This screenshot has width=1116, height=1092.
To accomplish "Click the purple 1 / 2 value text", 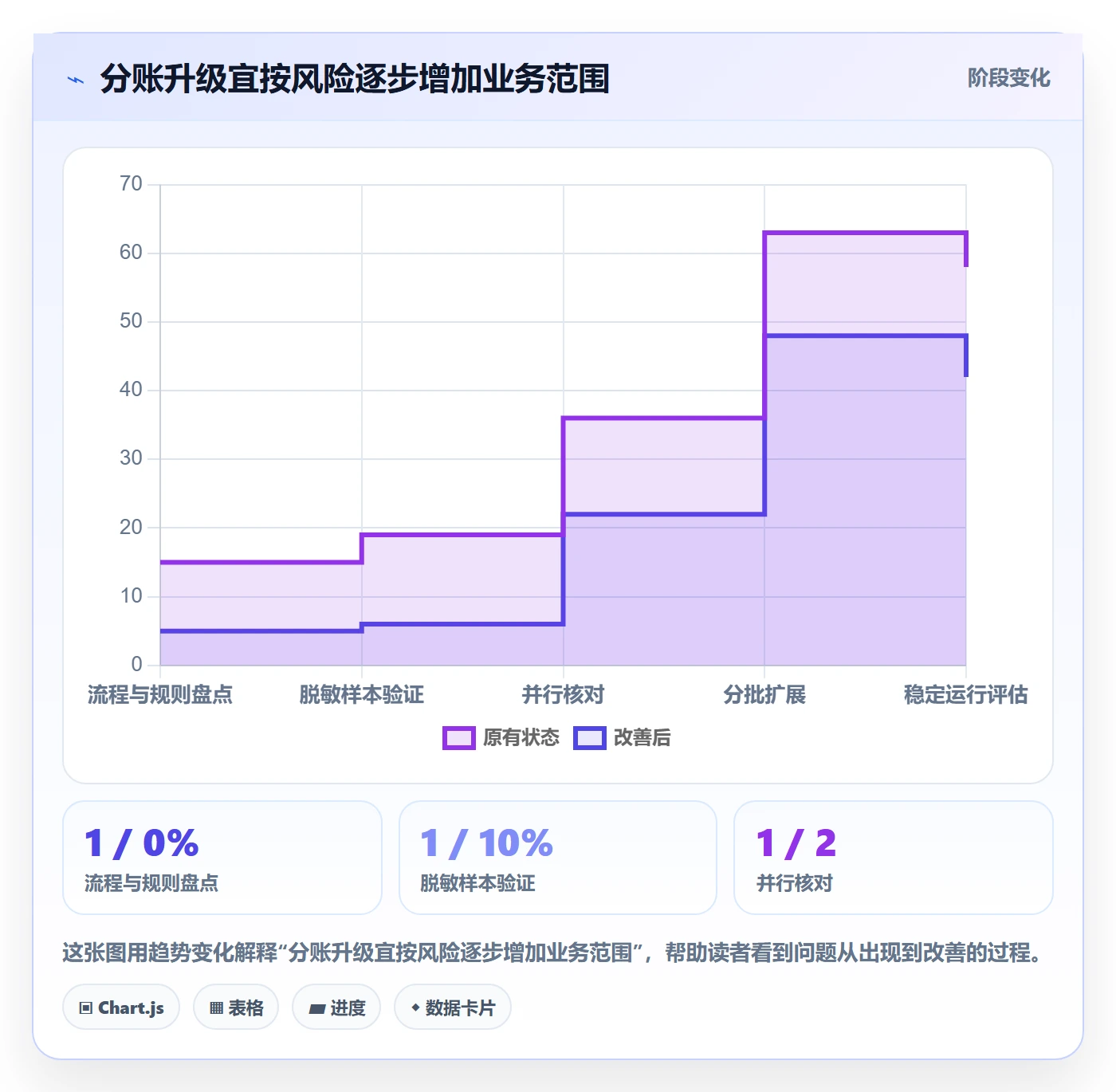I will pyautogui.click(x=796, y=843).
